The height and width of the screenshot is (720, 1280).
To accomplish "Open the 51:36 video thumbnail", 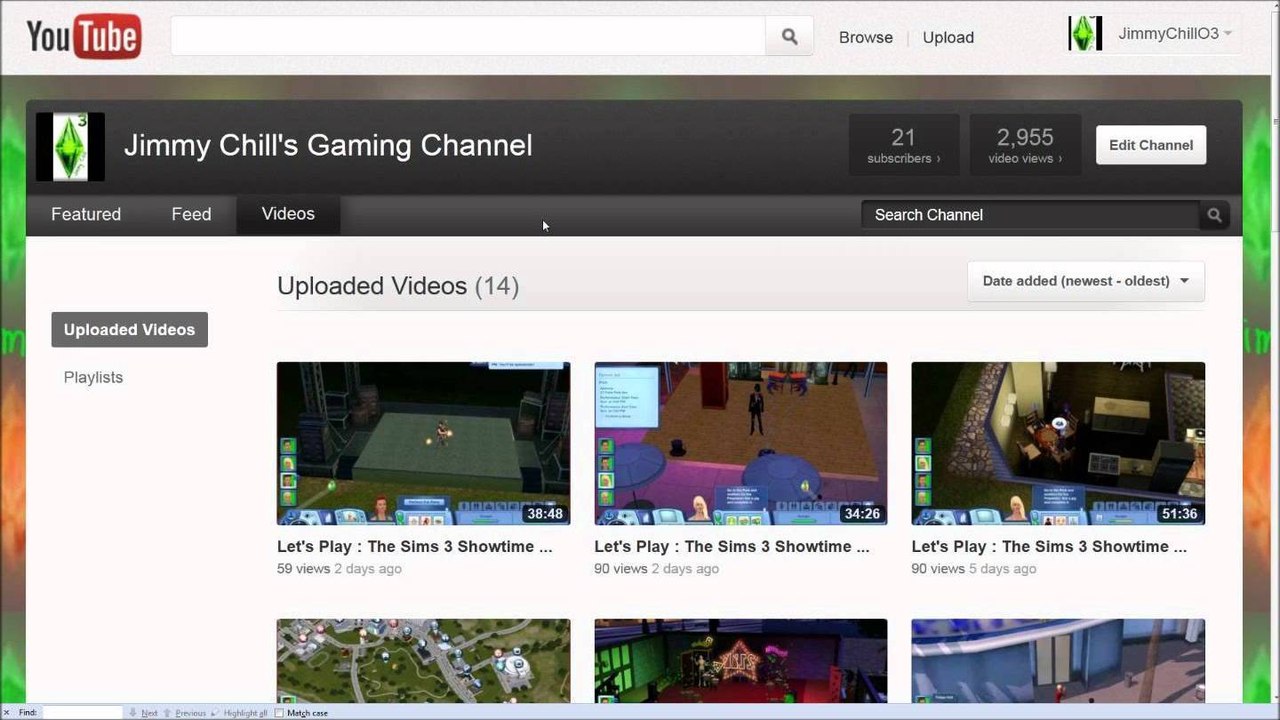I will [1058, 443].
